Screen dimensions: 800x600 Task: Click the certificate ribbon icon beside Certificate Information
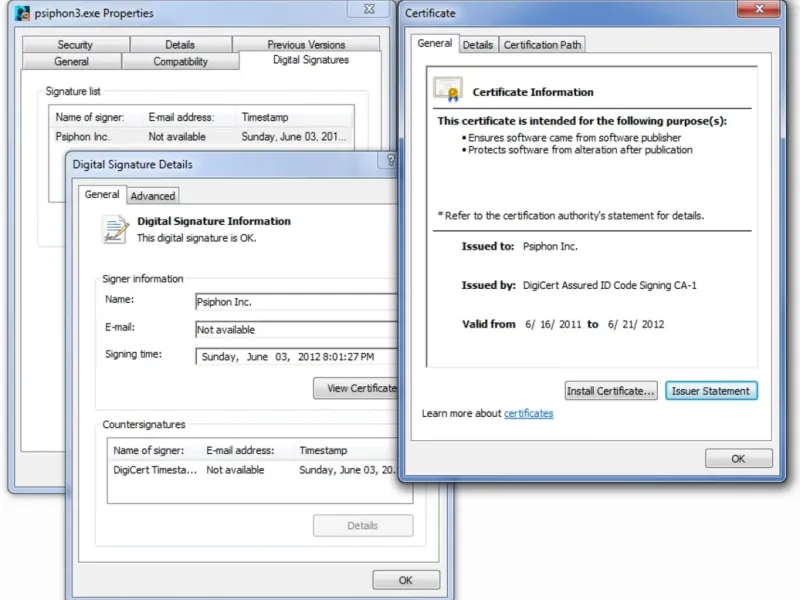pos(447,89)
